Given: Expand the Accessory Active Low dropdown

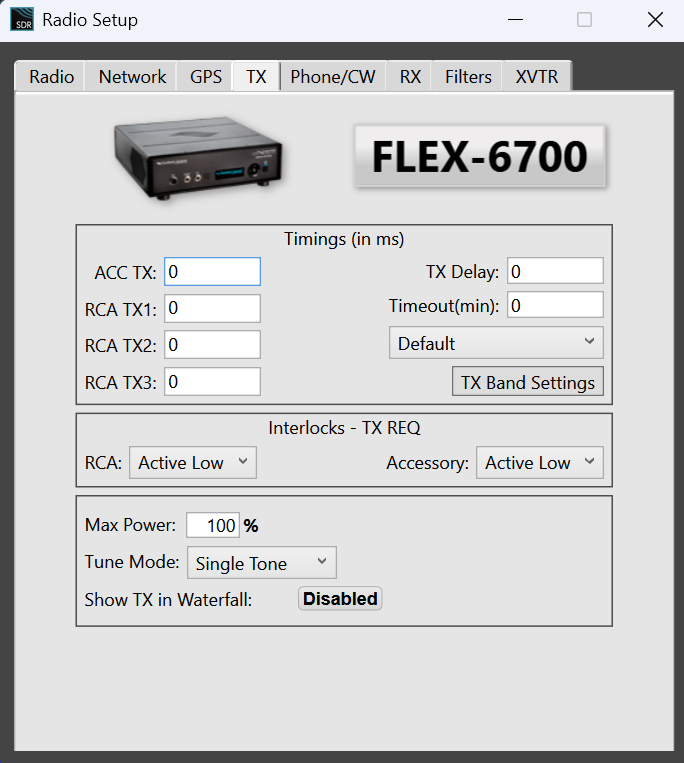Looking at the screenshot, I should (x=540, y=462).
